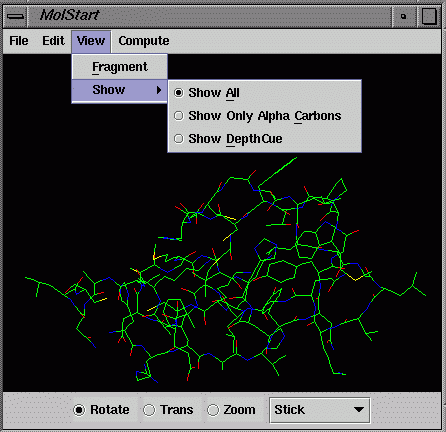Click the Show submenu arrow icon
Viewport: 446px width, 432px height.
coord(159,90)
